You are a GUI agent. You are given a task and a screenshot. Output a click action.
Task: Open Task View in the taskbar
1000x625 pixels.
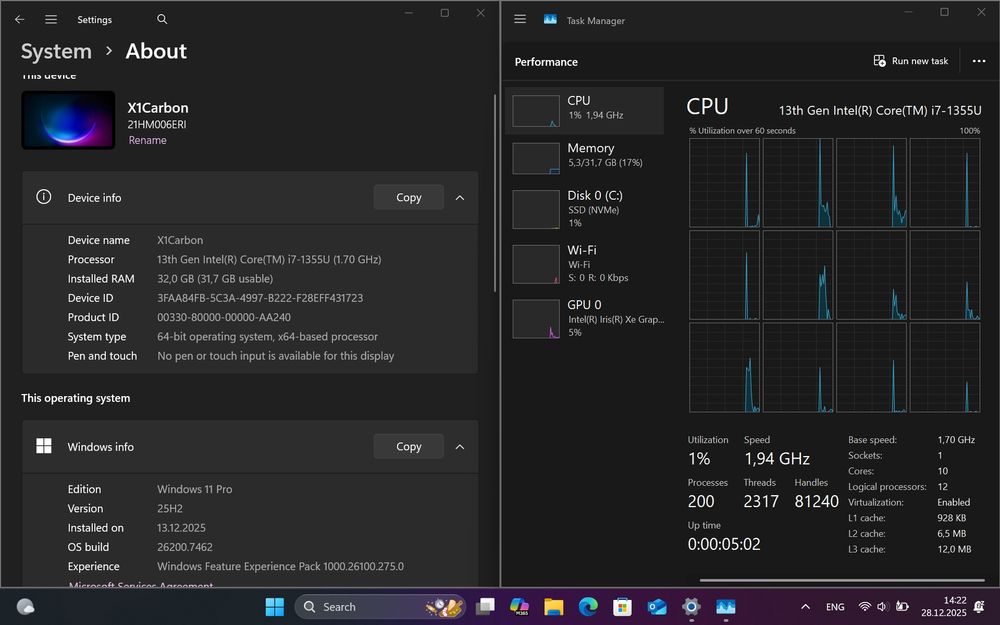tap(485, 607)
